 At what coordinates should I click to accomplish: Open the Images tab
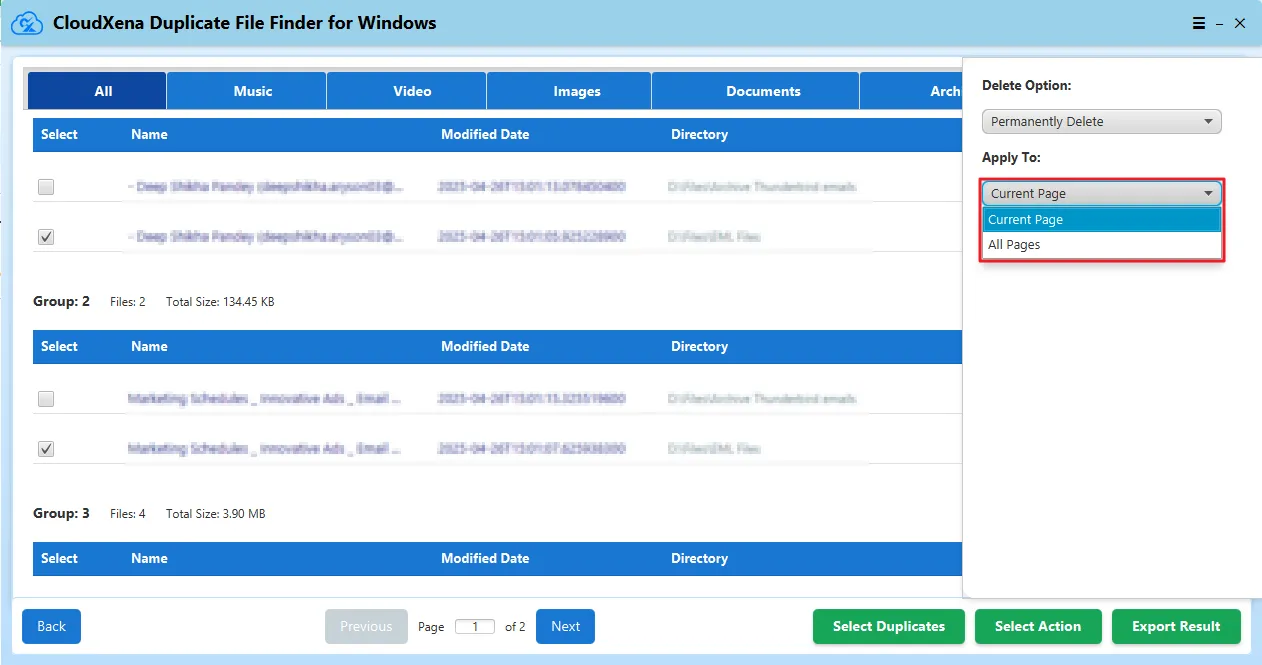(577, 91)
